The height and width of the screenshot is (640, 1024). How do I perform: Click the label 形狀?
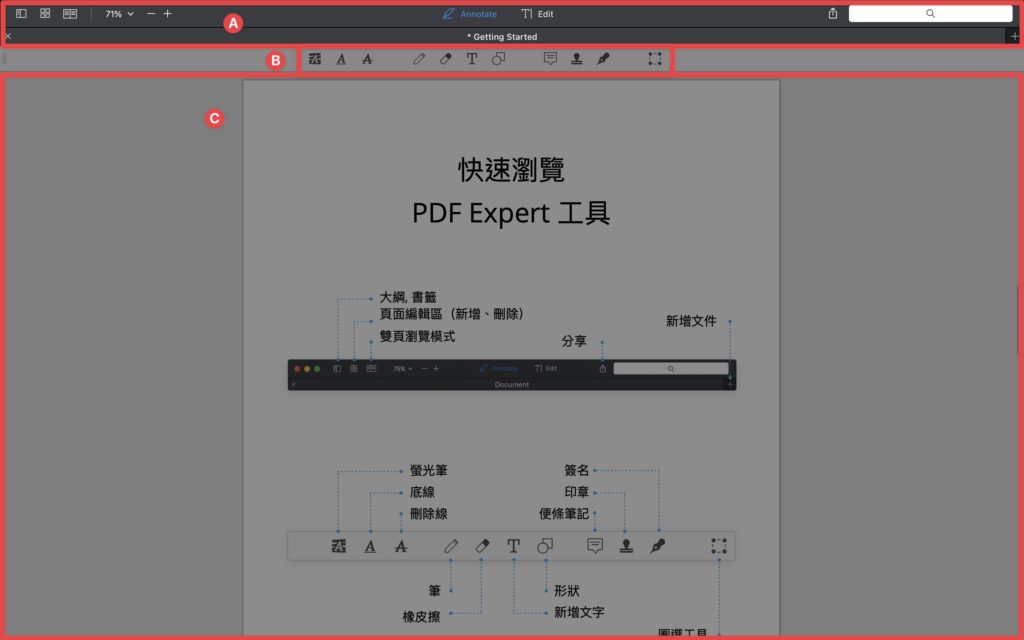[567, 591]
